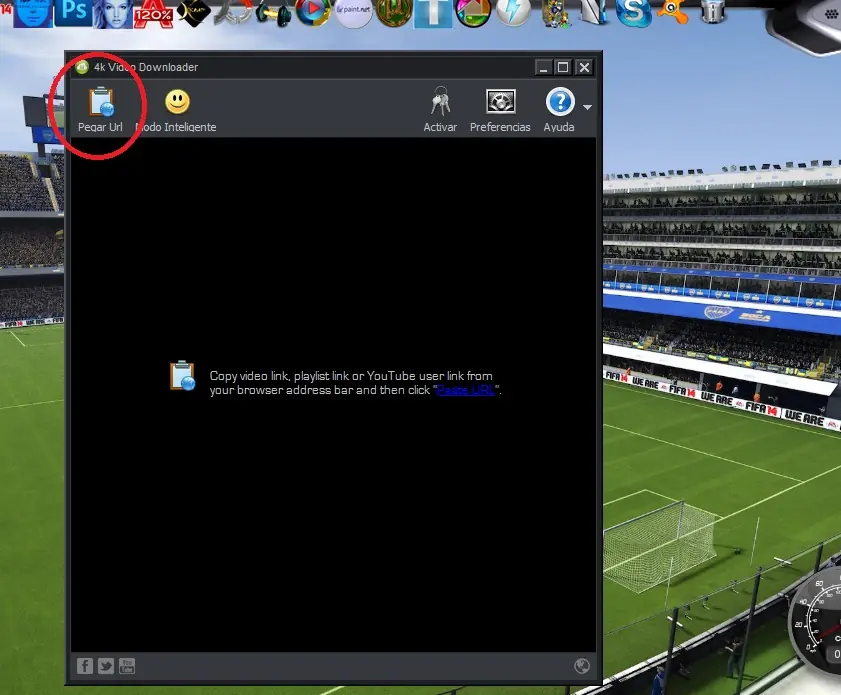The height and width of the screenshot is (695, 841).
Task: Open the orange avast dock icon
Action: point(673,11)
